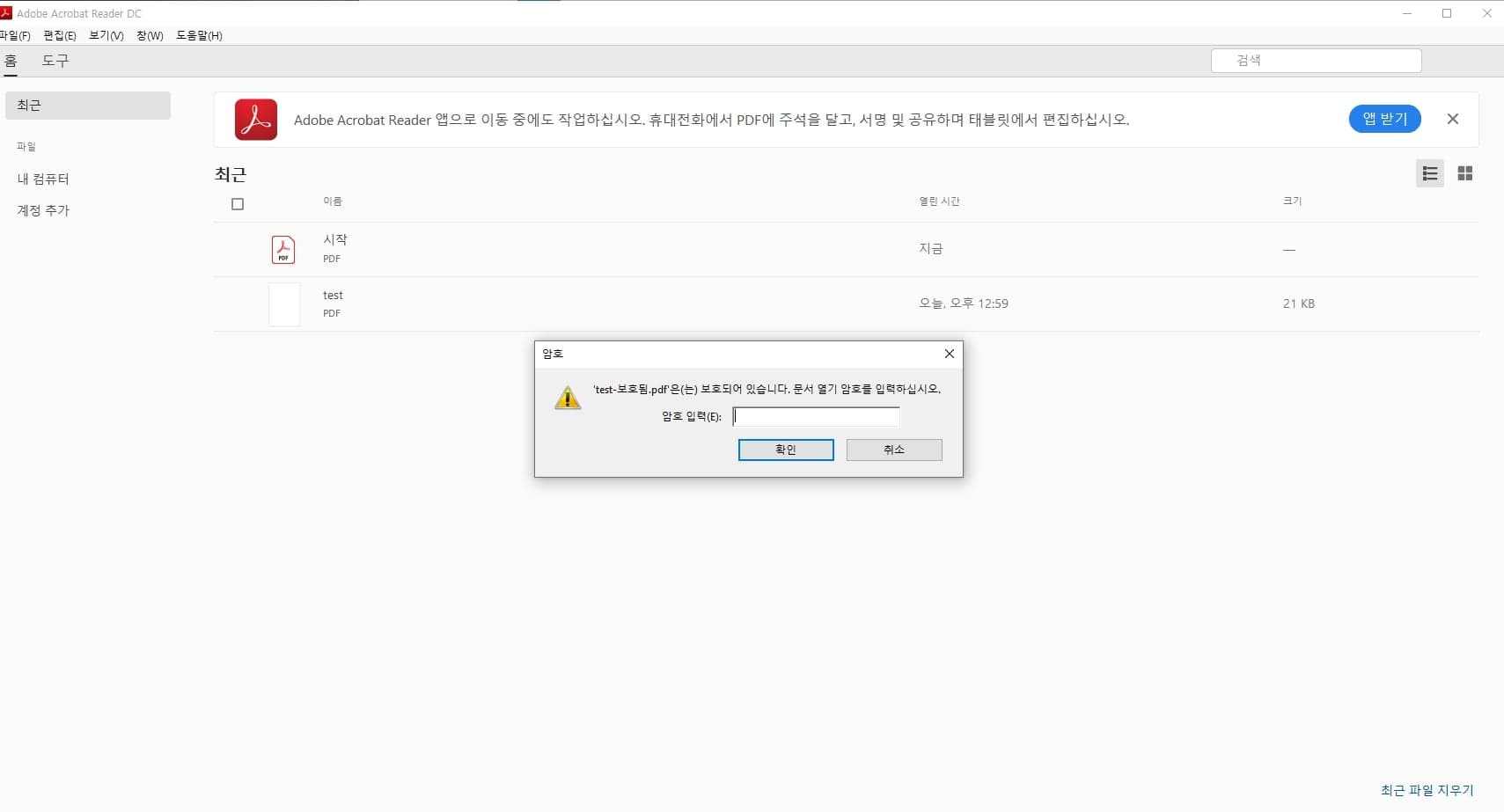The height and width of the screenshot is (812, 1504).
Task: Switch to the 도구 tab
Action: click(55, 61)
